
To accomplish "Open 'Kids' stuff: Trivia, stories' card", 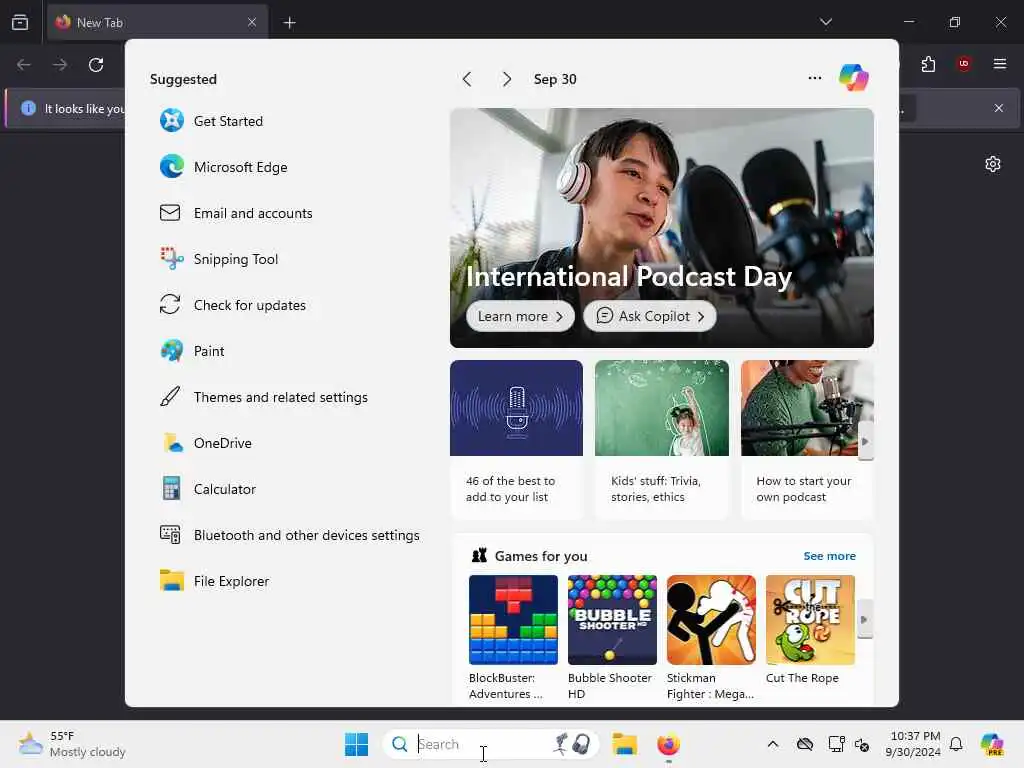I will 662,439.
